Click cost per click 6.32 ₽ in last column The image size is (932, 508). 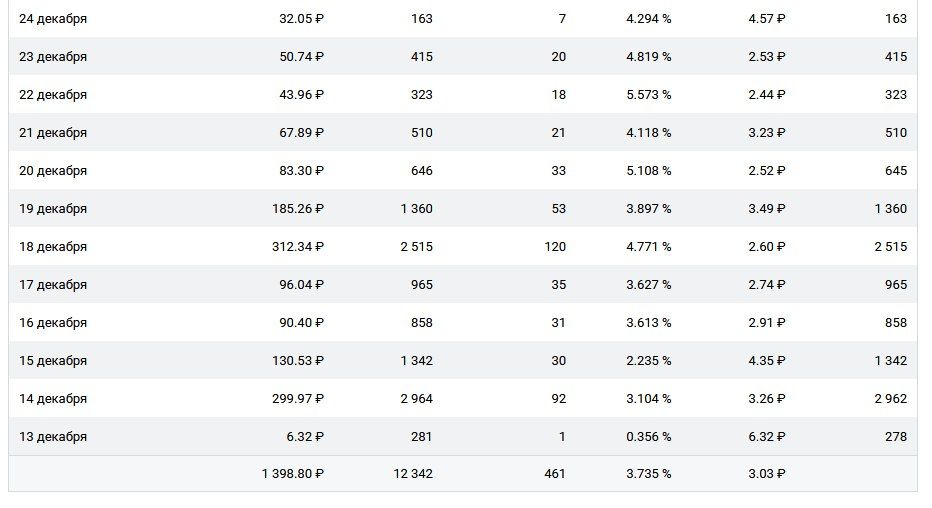(767, 437)
